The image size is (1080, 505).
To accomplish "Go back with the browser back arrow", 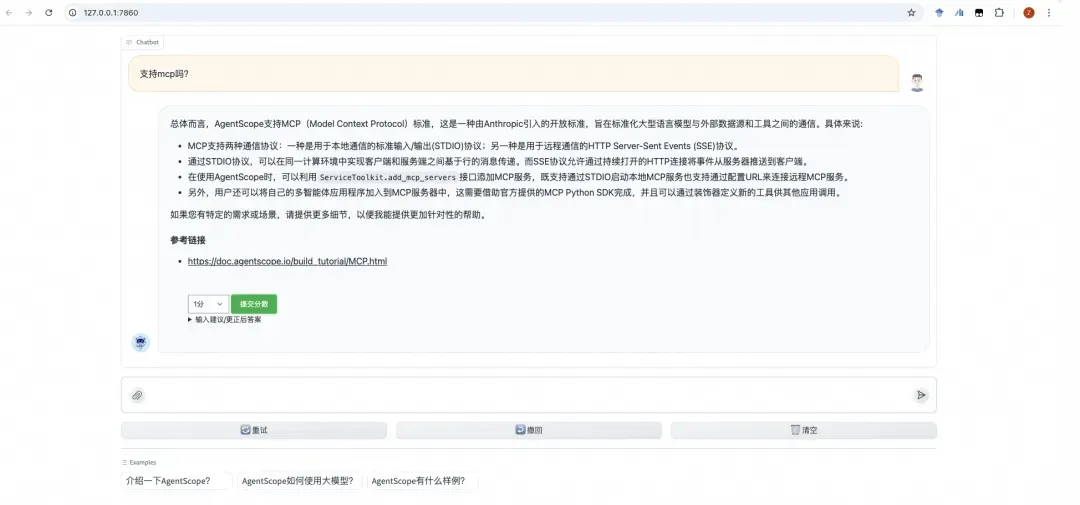I will [9, 12].
